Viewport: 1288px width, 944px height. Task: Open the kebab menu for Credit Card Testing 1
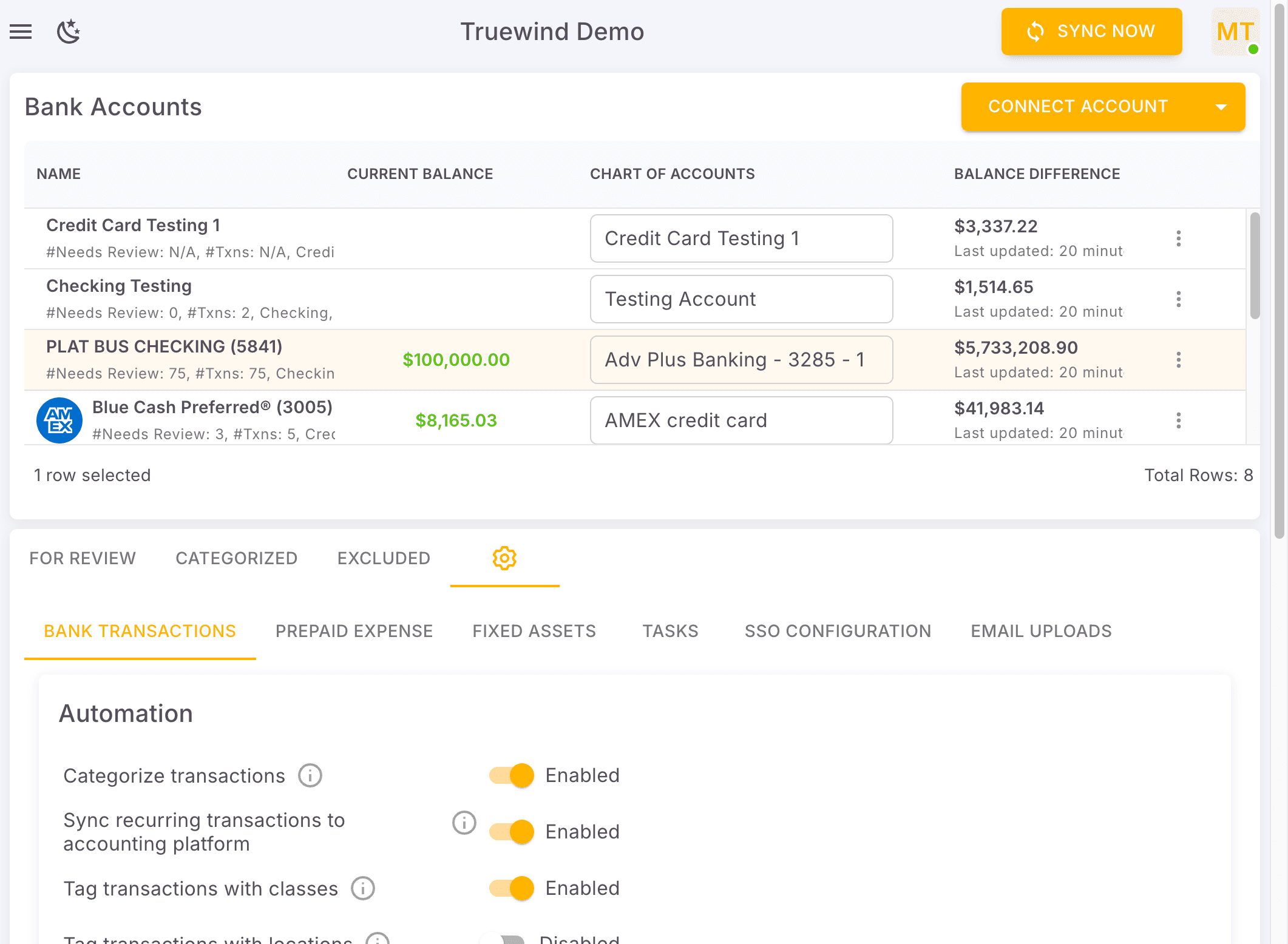[x=1178, y=238]
